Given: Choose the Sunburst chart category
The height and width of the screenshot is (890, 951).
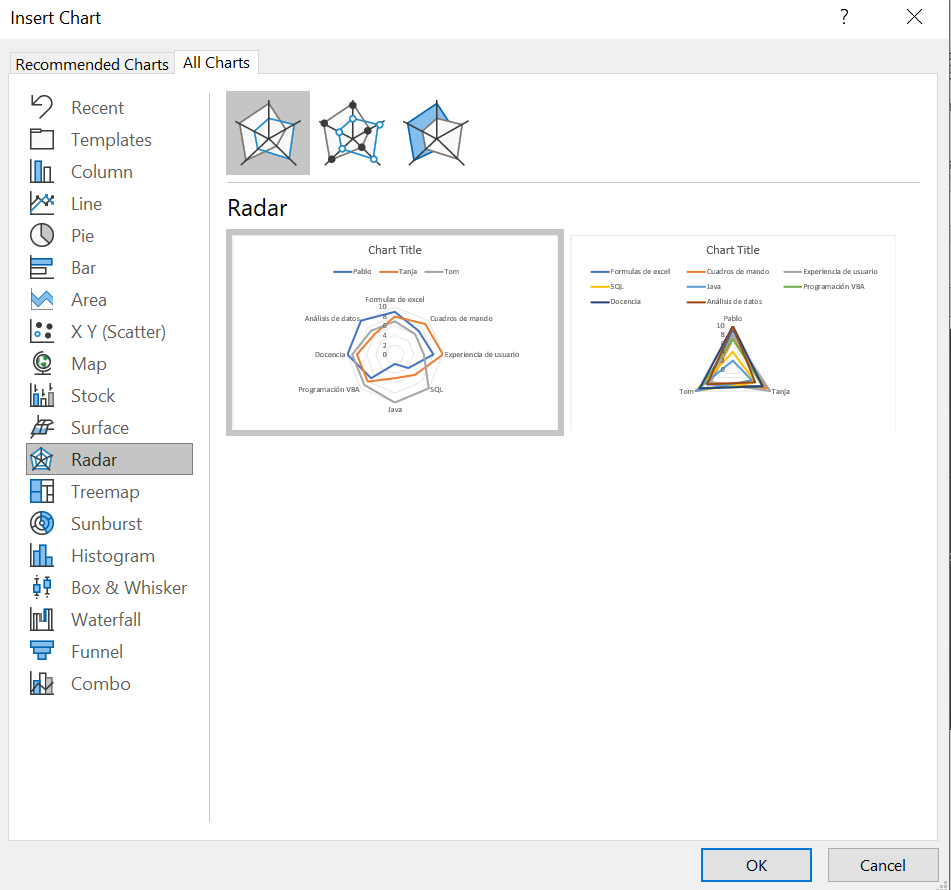Looking at the screenshot, I should 110,524.
